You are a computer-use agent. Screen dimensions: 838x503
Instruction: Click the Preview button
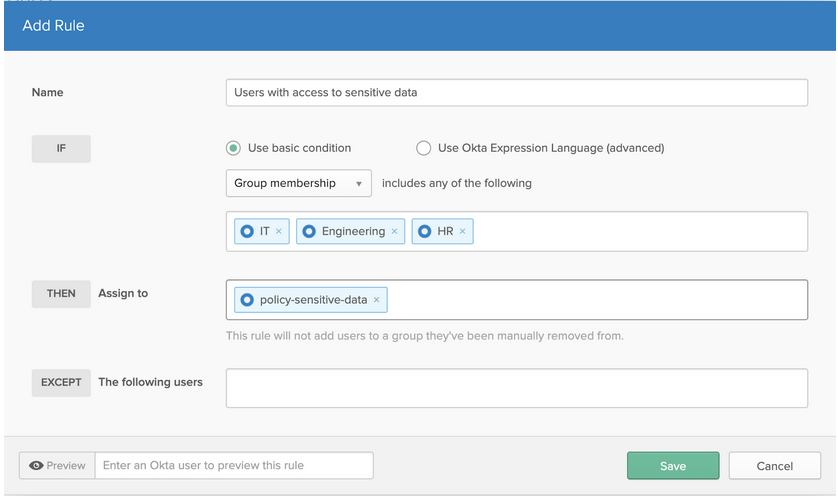pyautogui.click(x=57, y=466)
